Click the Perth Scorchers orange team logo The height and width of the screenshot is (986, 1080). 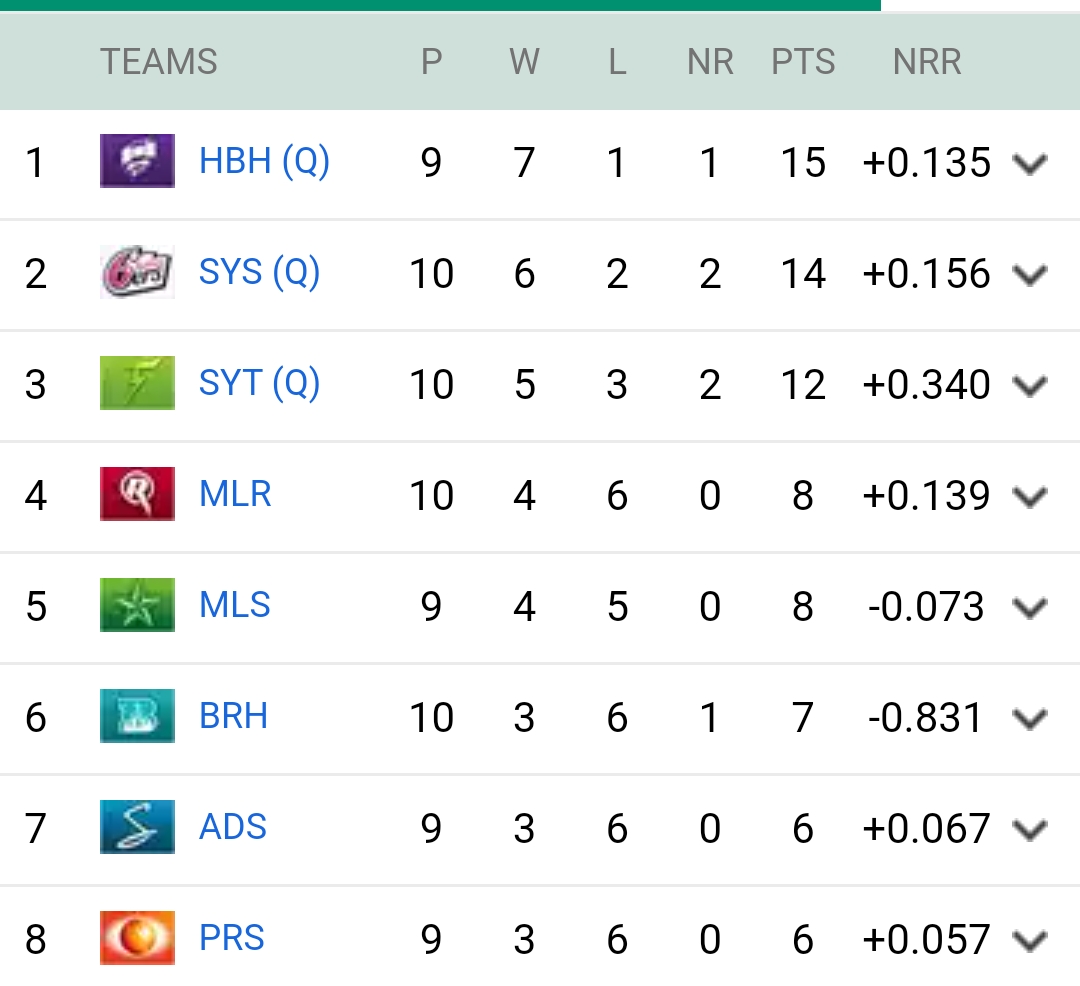[137, 938]
